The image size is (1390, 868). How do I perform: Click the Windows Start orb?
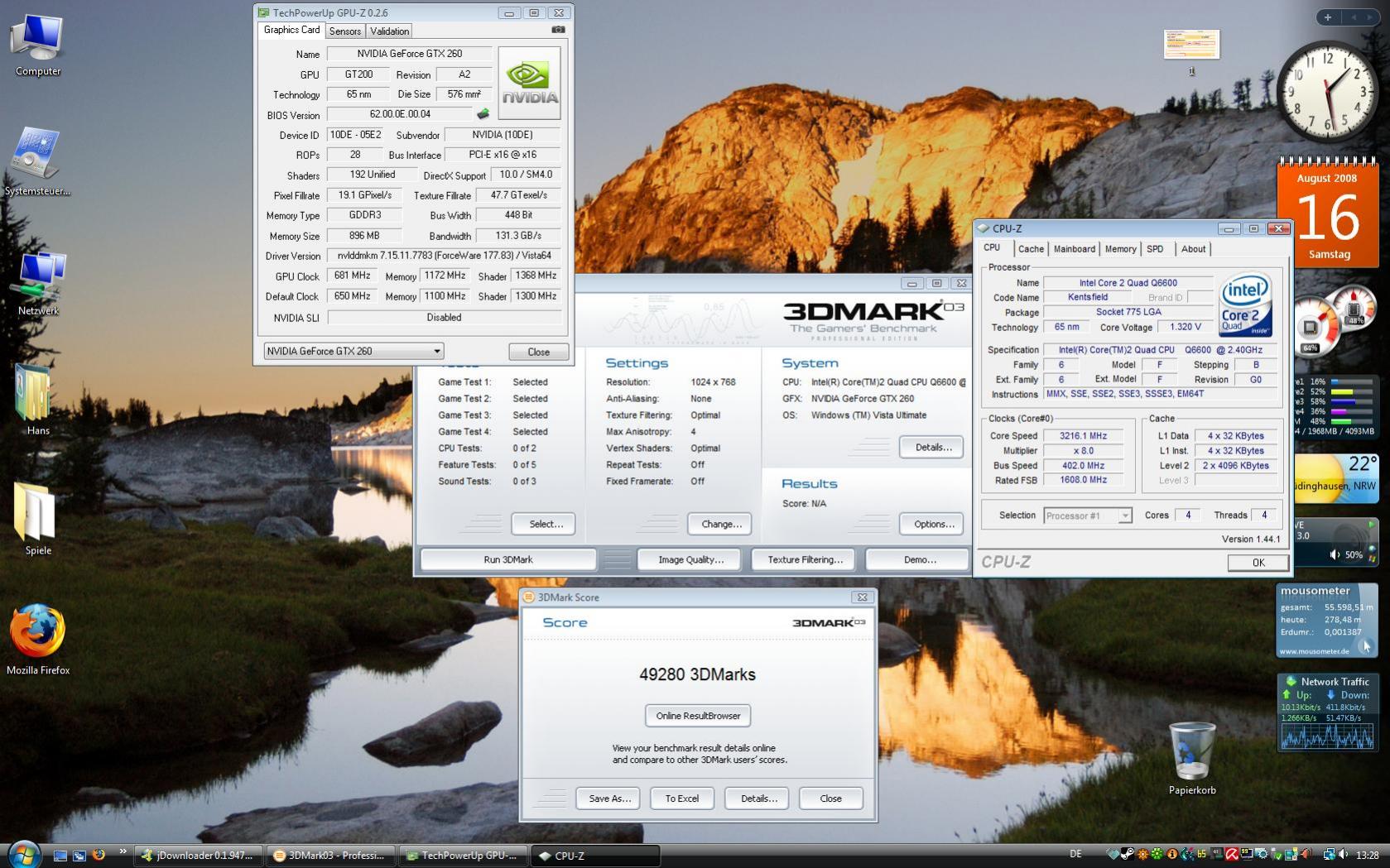pyautogui.click(x=23, y=854)
